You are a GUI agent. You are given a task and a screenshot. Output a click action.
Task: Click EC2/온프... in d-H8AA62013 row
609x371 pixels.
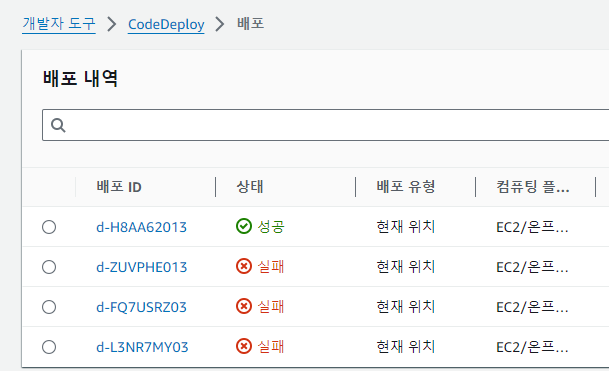[x=532, y=227]
